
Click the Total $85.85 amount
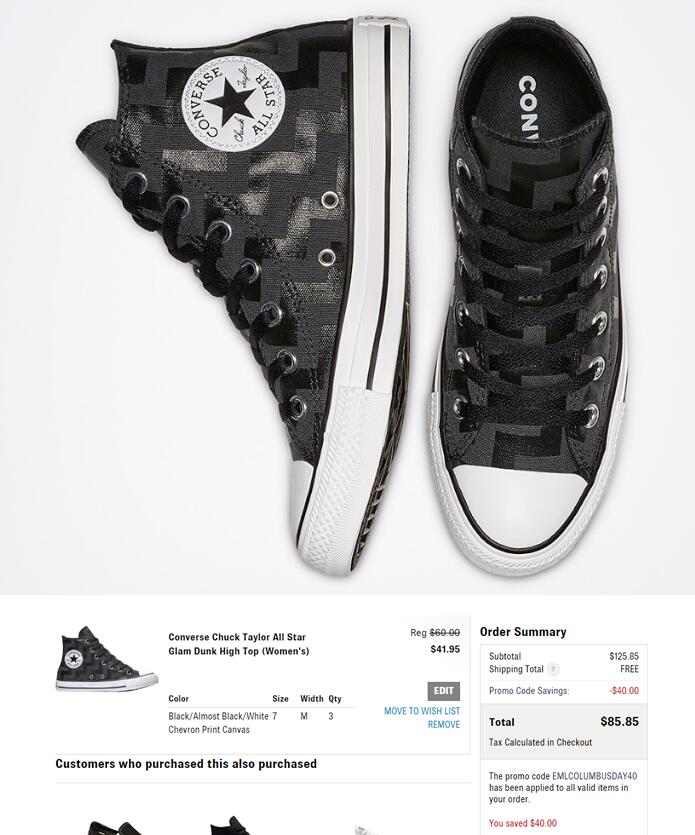coord(619,722)
